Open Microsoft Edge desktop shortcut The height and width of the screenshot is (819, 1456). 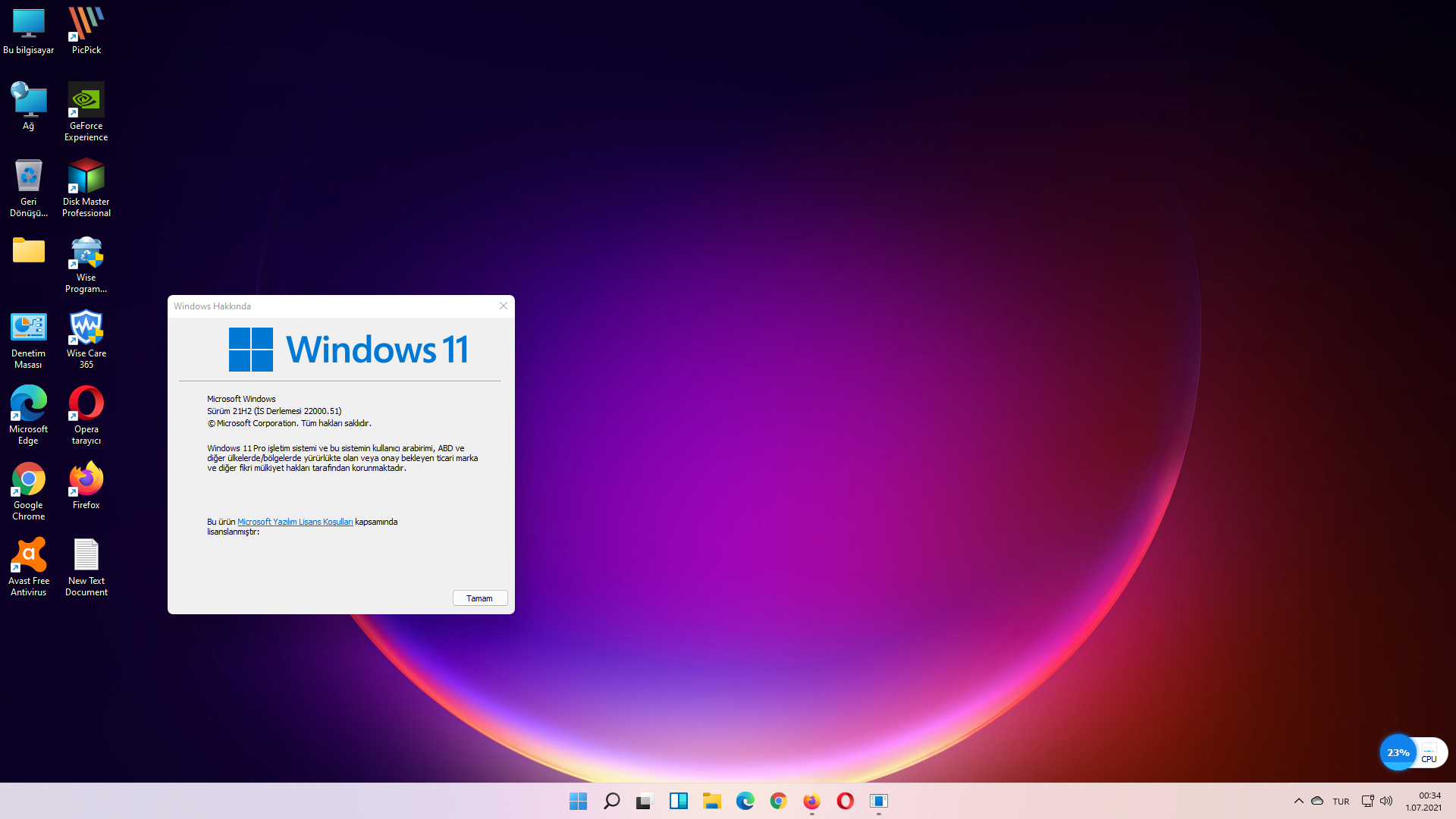coord(29,415)
